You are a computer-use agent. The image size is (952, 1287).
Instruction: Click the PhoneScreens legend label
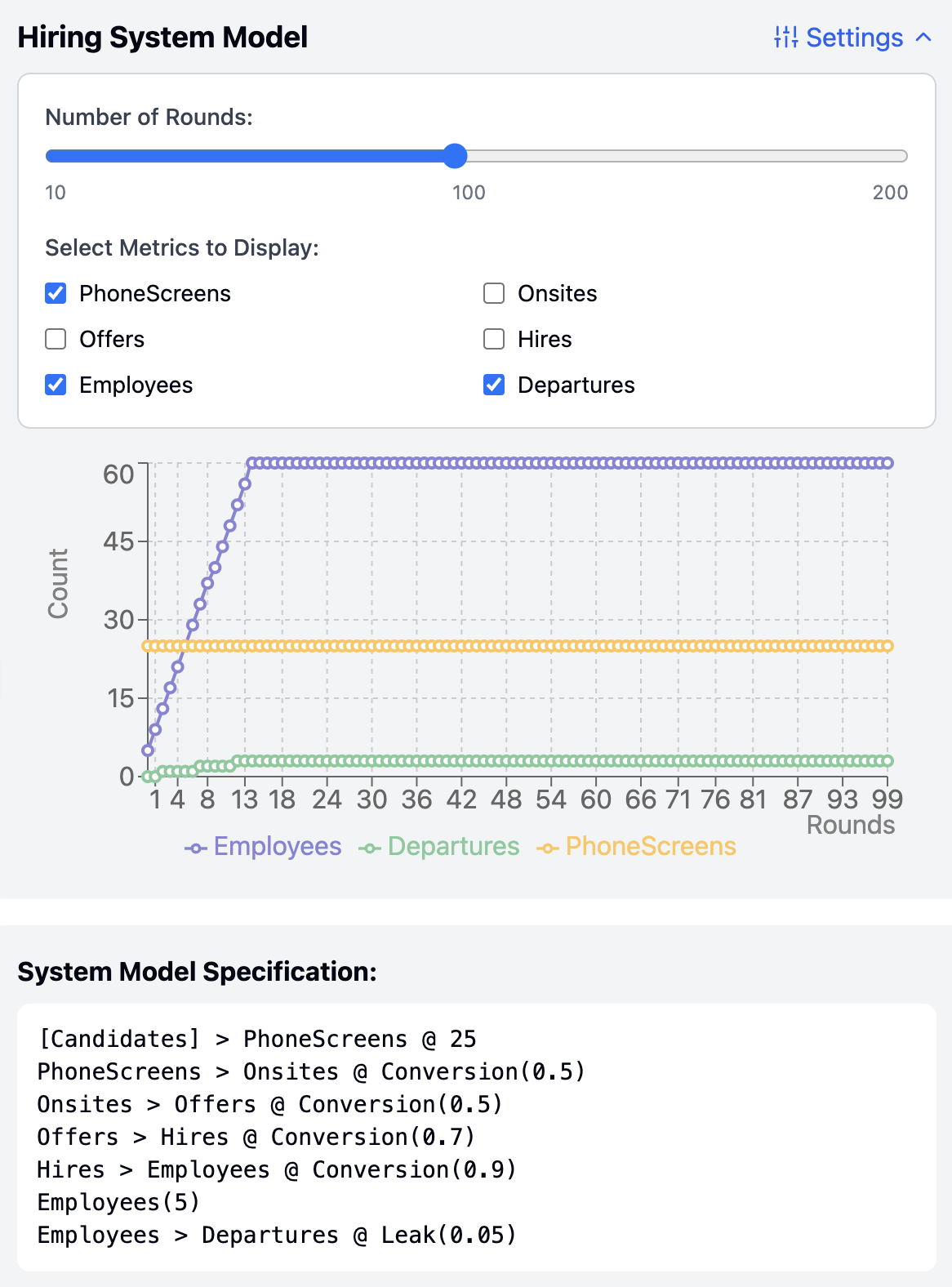coord(651,847)
